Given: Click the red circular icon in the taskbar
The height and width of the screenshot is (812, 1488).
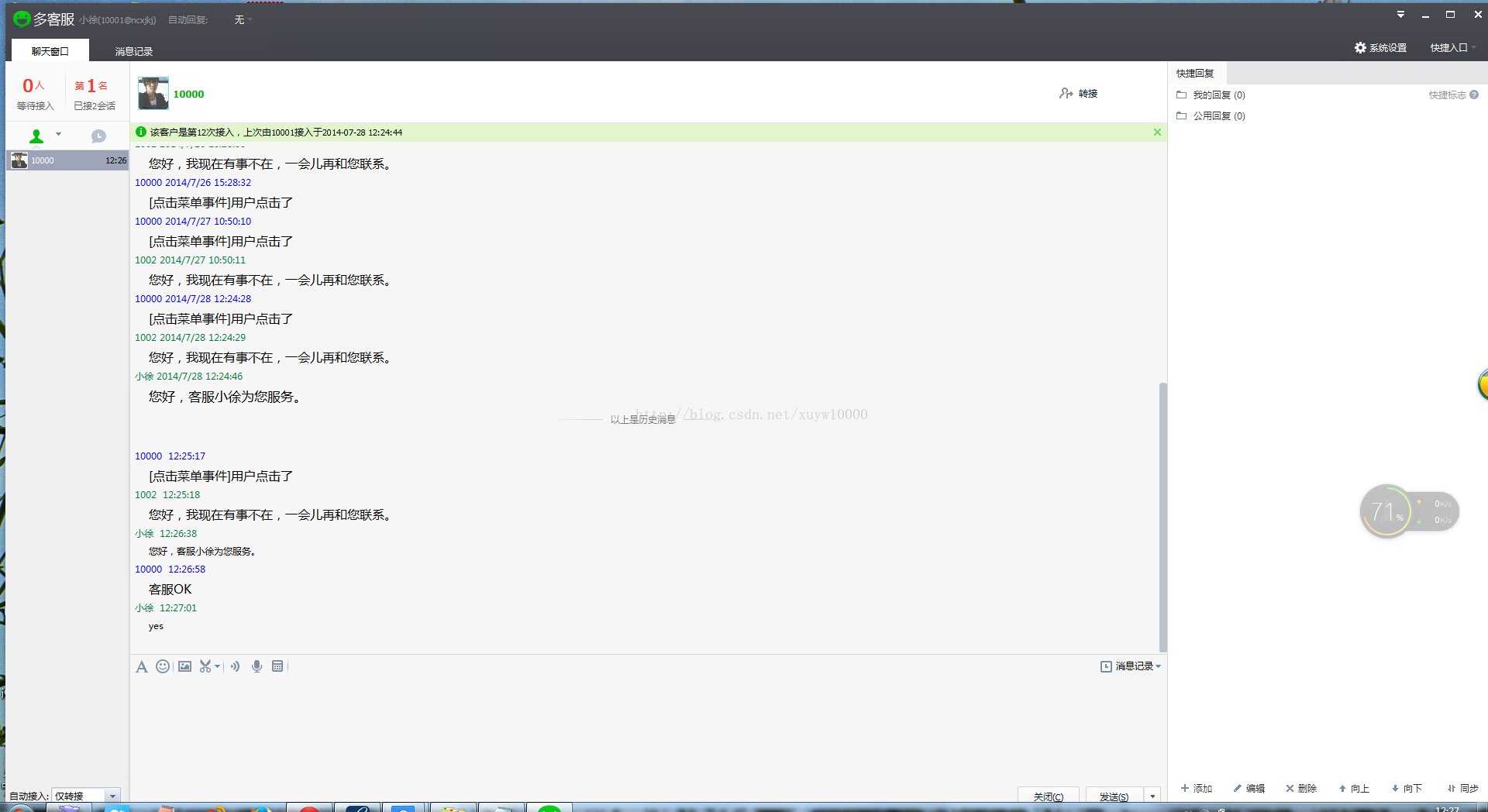Looking at the screenshot, I should point(309,808).
